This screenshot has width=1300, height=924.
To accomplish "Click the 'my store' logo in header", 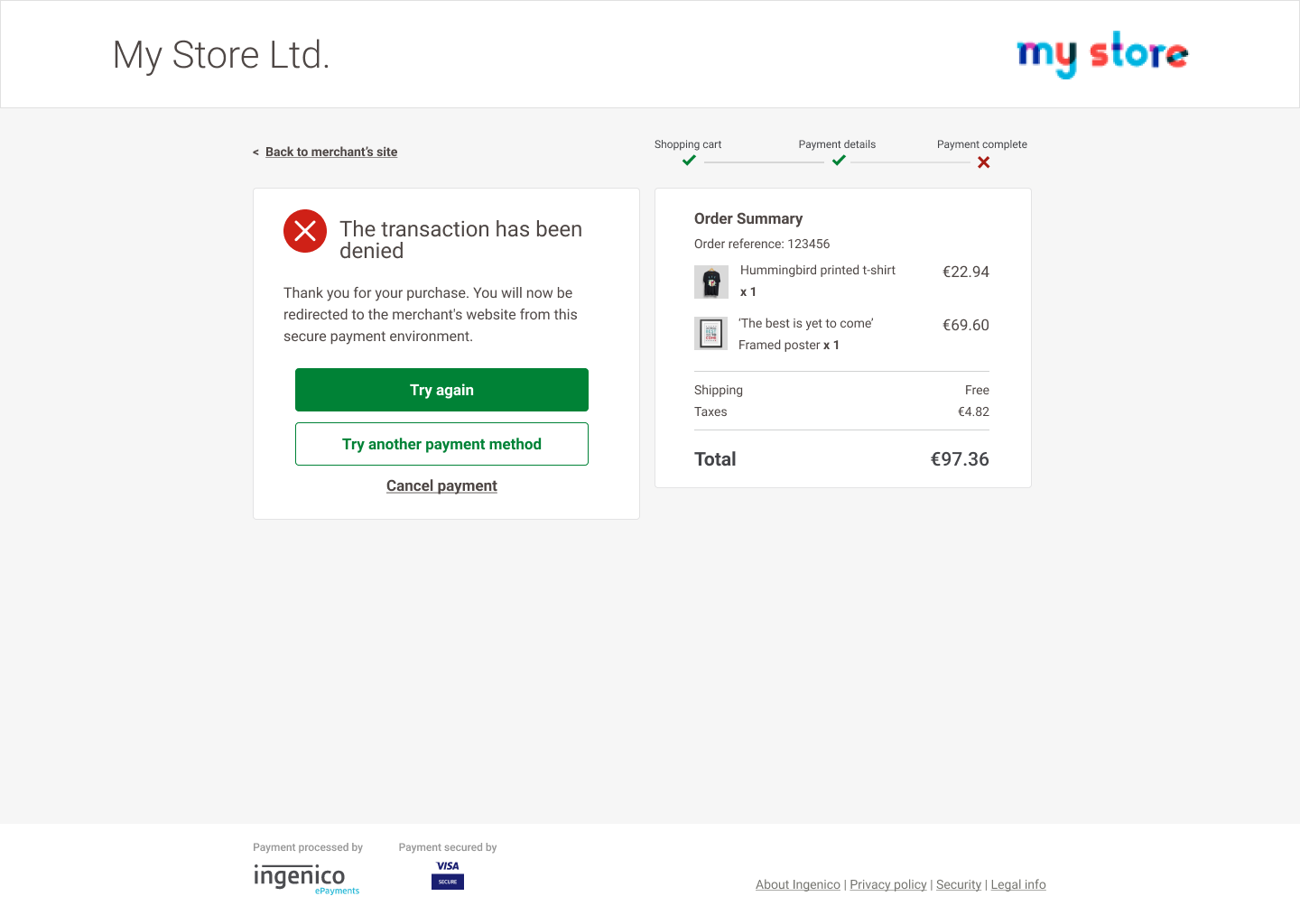I will pyautogui.click(x=1101, y=54).
